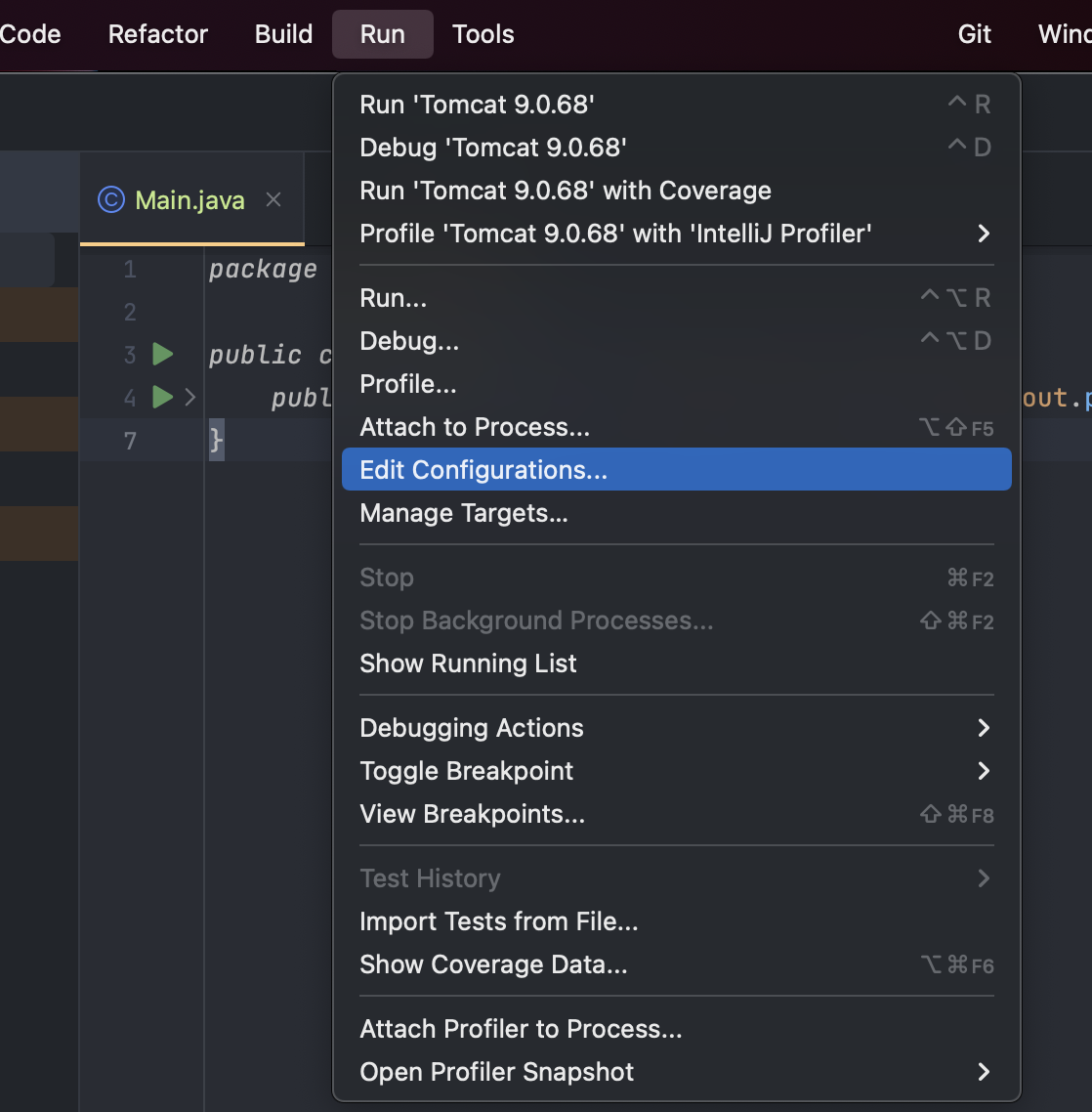The height and width of the screenshot is (1112, 1092).
Task: Choose the Debug... menu entry
Action: click(677, 341)
